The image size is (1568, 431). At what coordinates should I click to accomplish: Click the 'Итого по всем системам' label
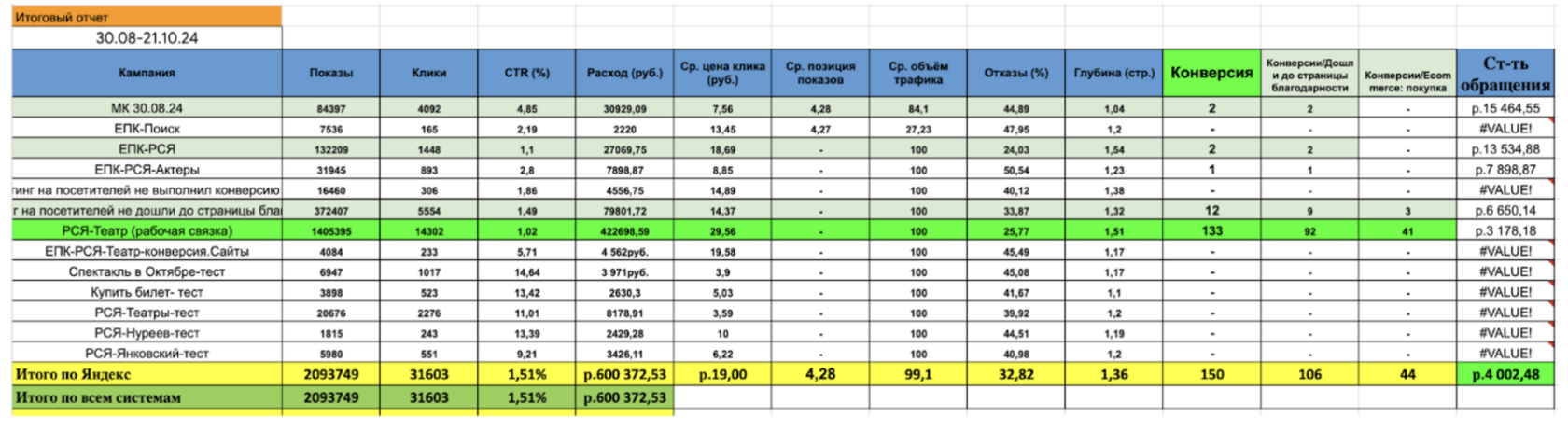147,397
